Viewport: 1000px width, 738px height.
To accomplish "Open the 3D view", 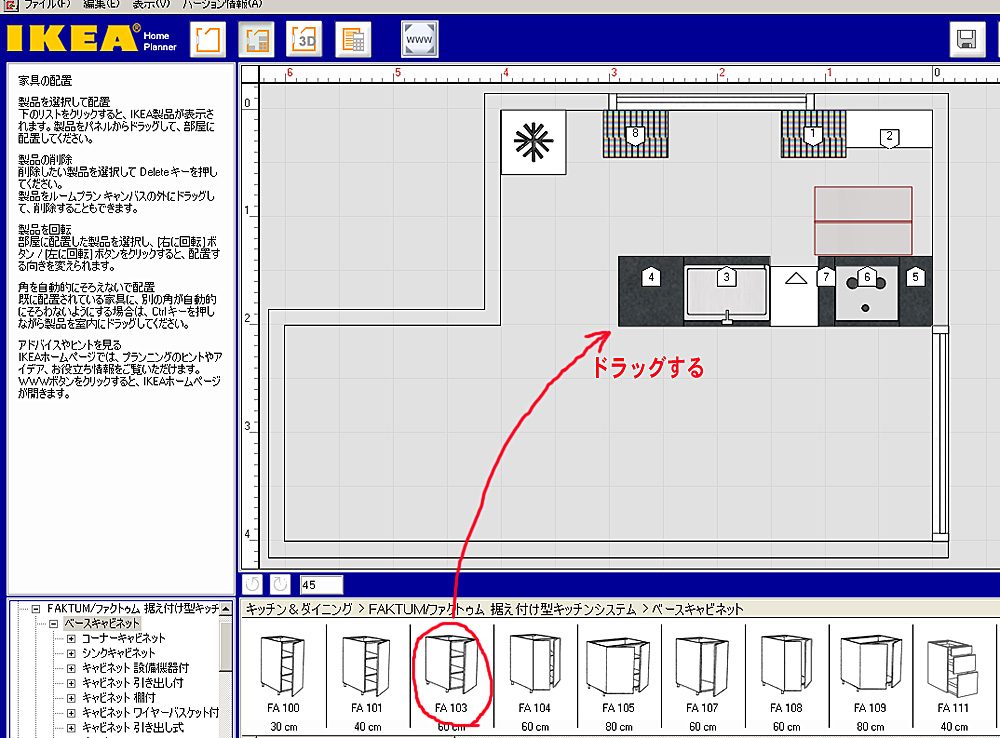I will click(305, 40).
